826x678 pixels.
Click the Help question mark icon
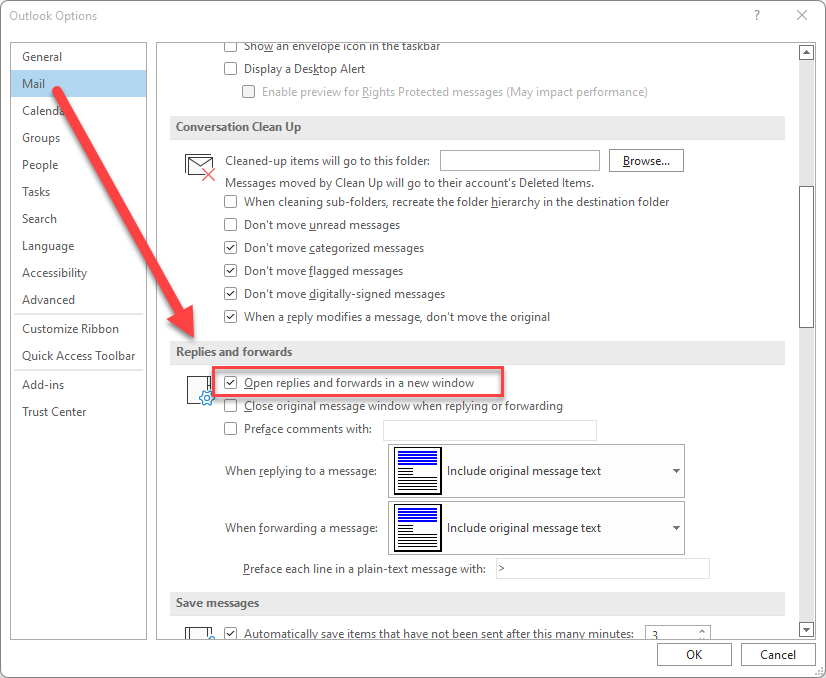click(757, 15)
